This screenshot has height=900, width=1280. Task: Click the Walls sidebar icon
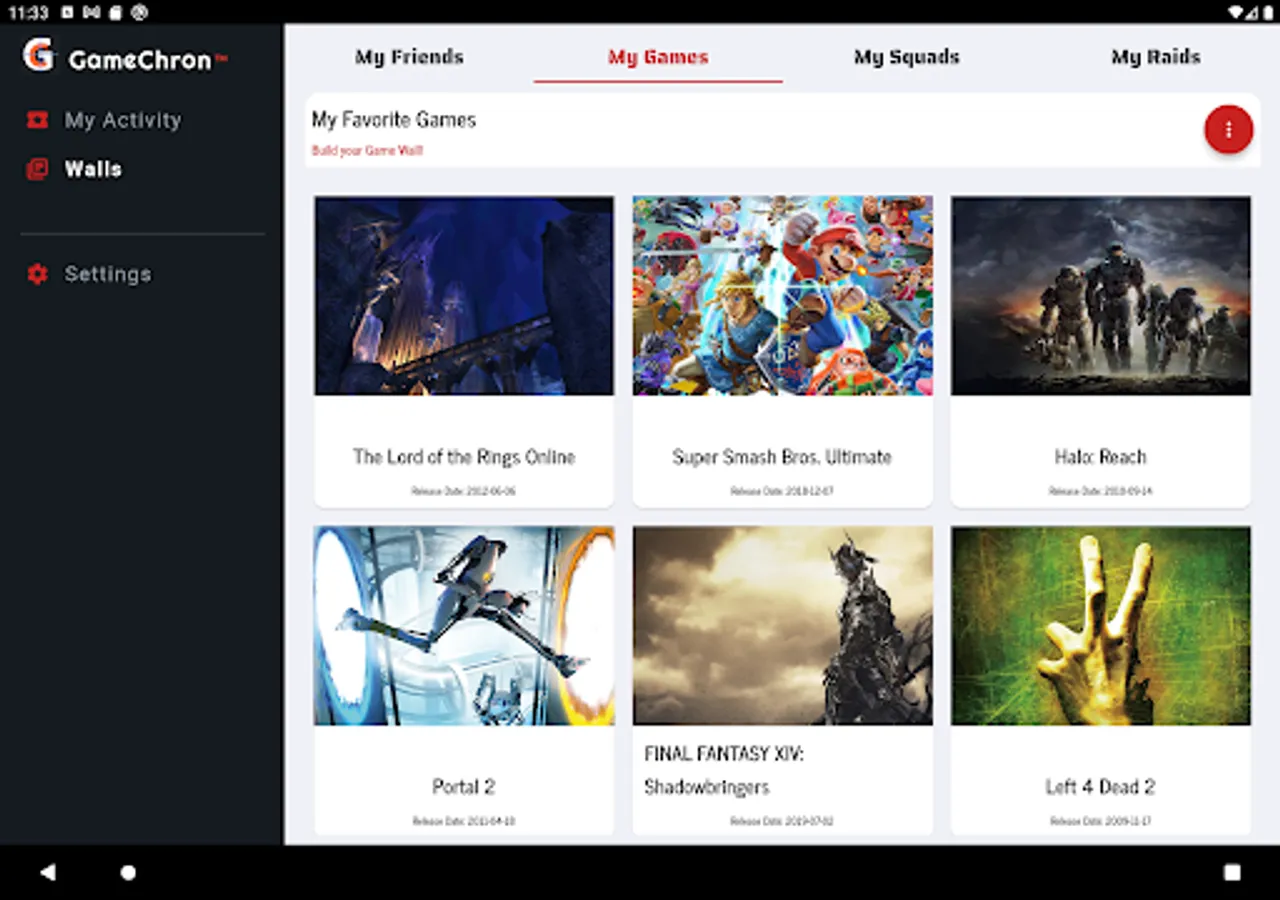pos(37,169)
